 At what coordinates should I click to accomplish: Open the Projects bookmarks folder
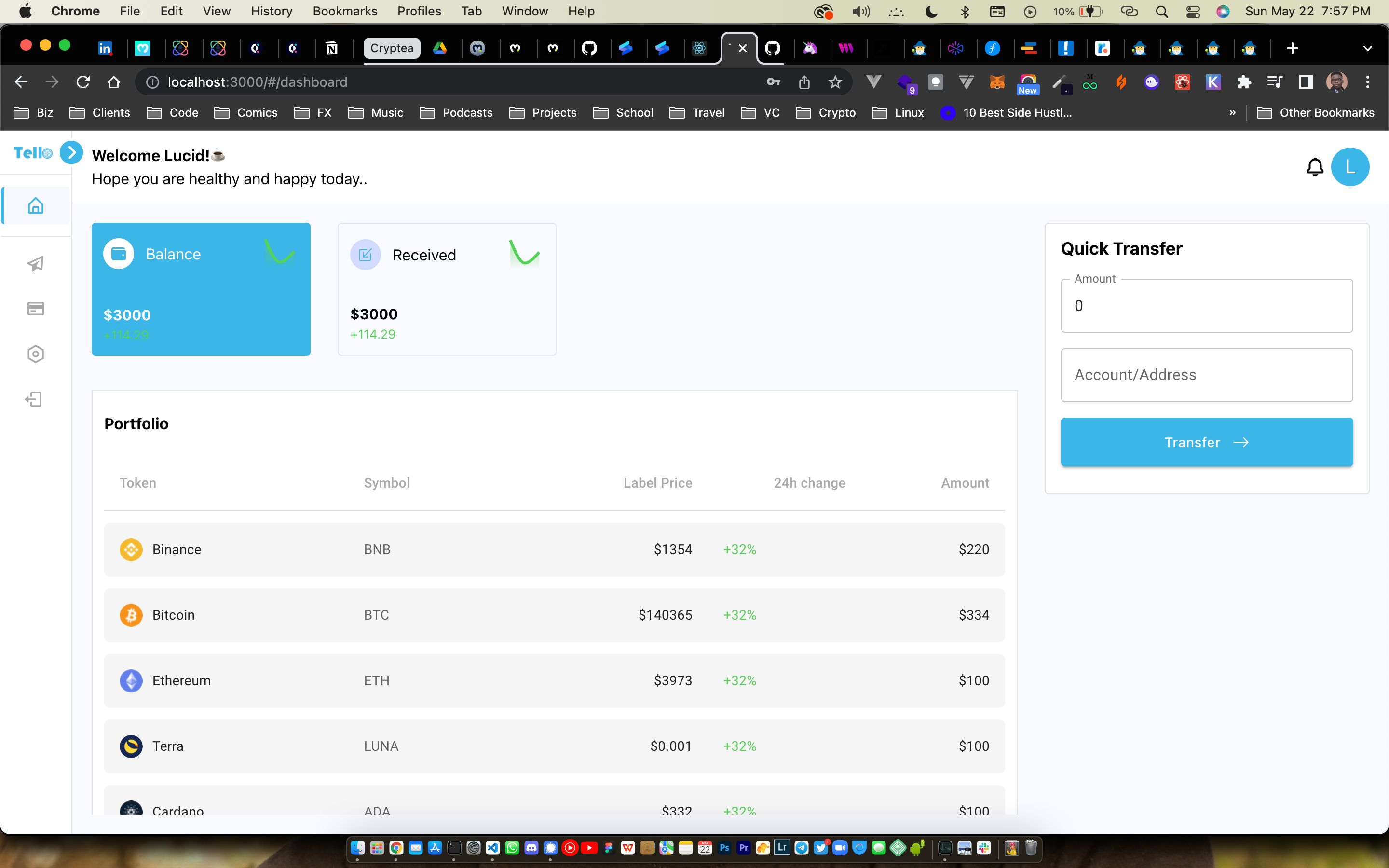point(543,112)
